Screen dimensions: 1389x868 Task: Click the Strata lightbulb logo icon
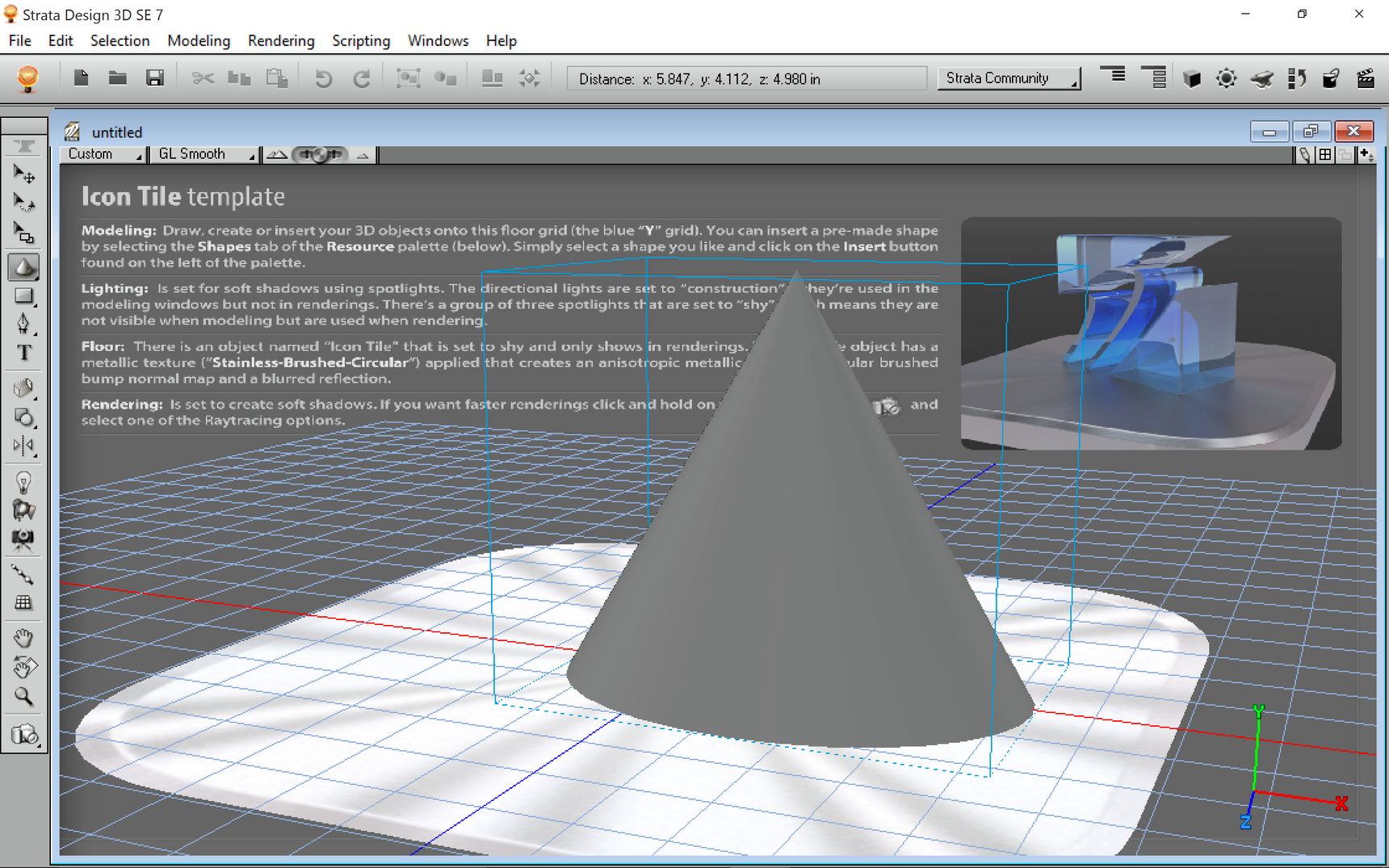click(27, 78)
